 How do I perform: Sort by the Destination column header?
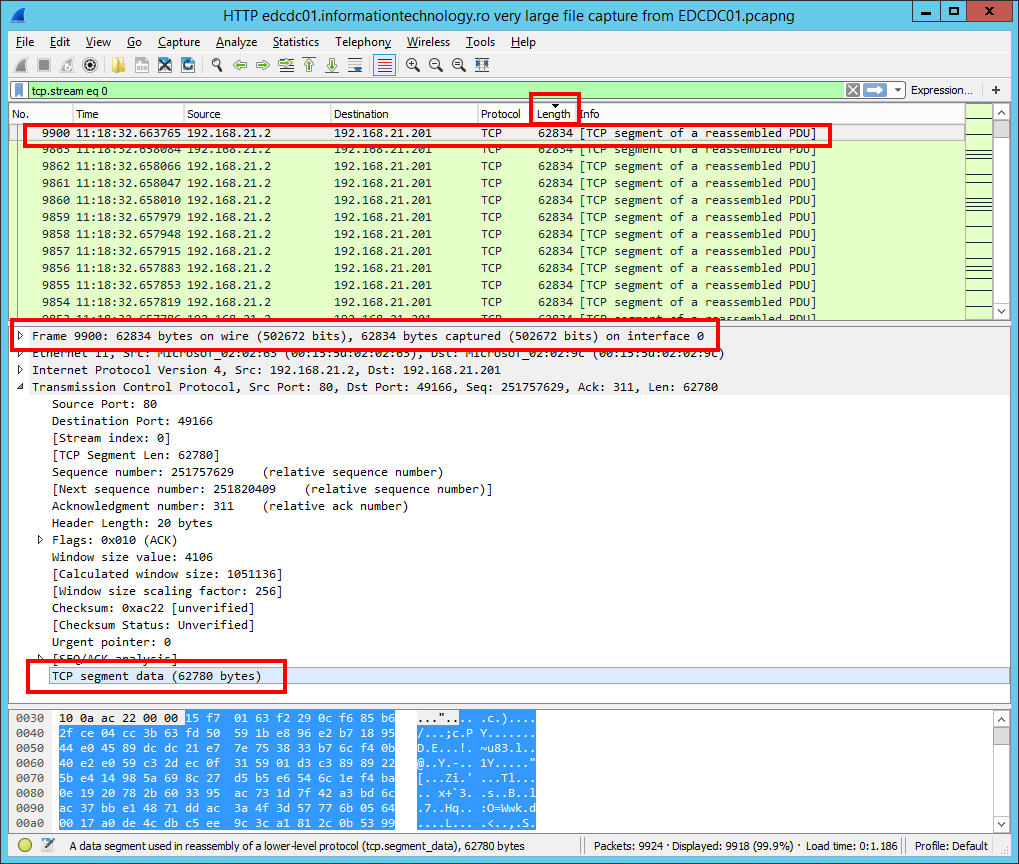pos(404,114)
